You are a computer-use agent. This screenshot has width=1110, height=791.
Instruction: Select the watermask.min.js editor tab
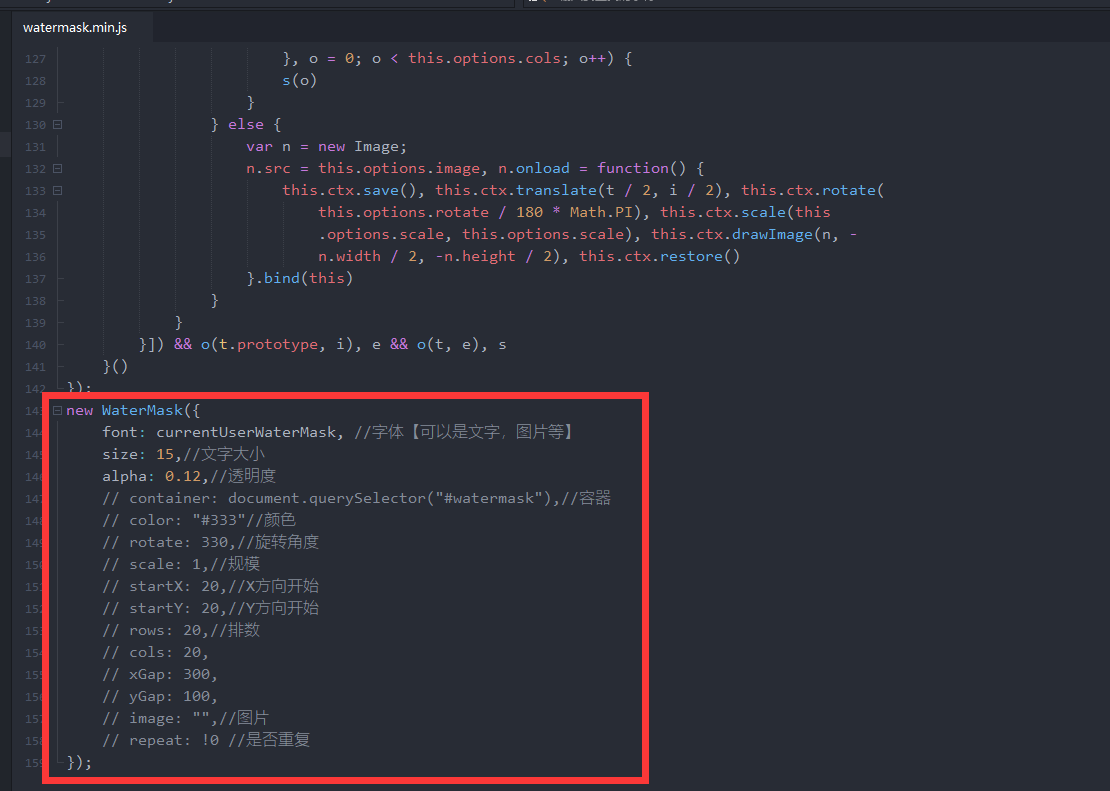coord(75,28)
